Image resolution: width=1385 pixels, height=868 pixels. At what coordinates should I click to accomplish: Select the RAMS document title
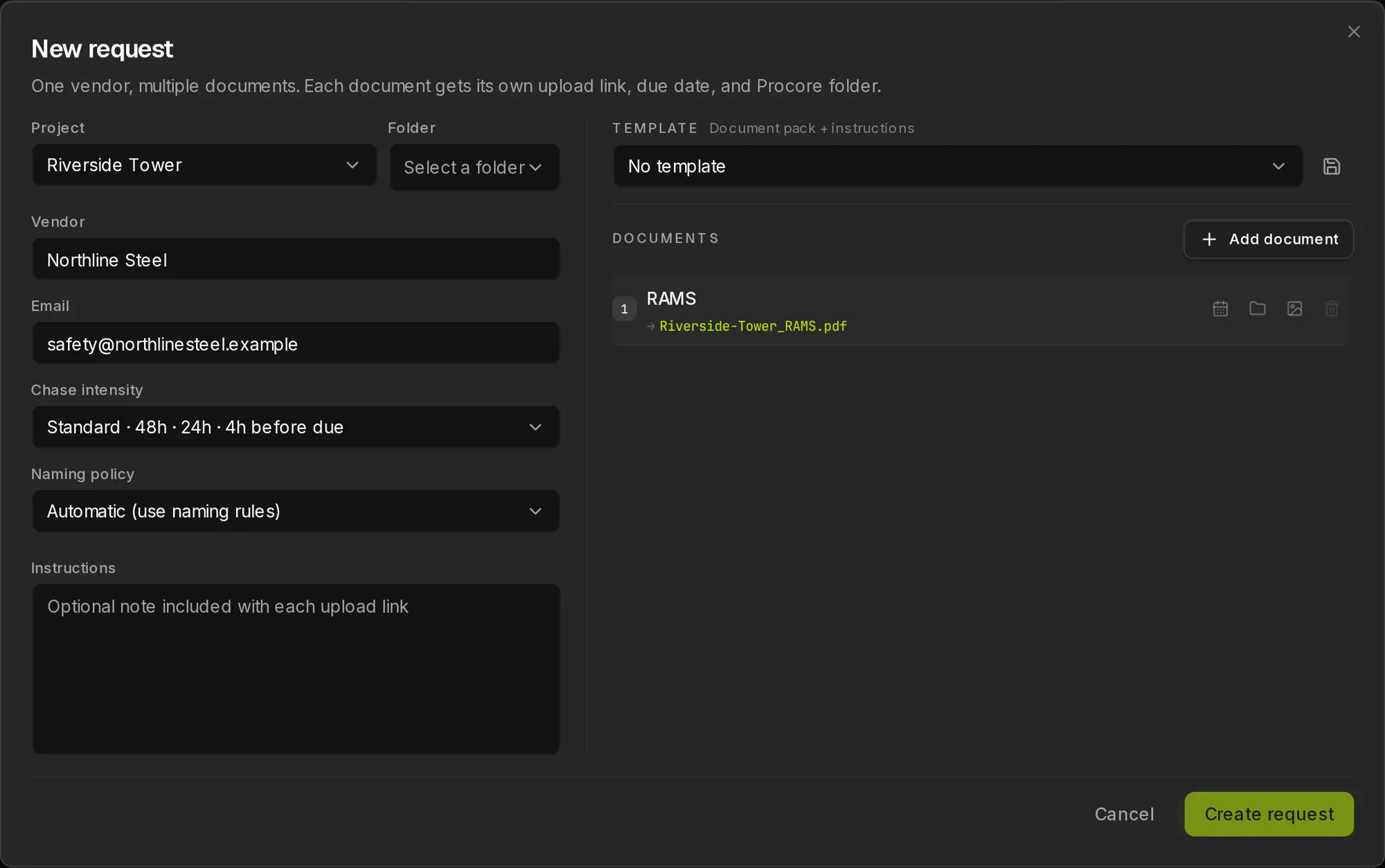point(671,299)
